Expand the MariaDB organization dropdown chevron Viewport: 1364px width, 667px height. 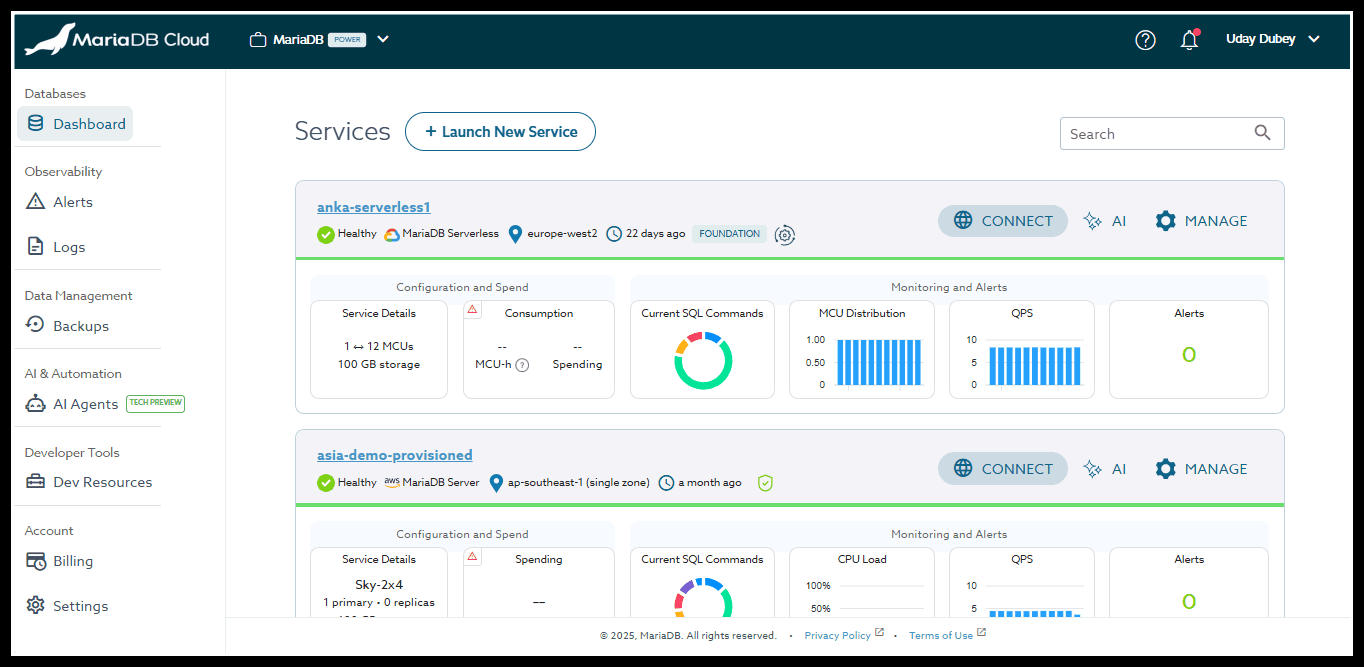pyautogui.click(x=382, y=40)
